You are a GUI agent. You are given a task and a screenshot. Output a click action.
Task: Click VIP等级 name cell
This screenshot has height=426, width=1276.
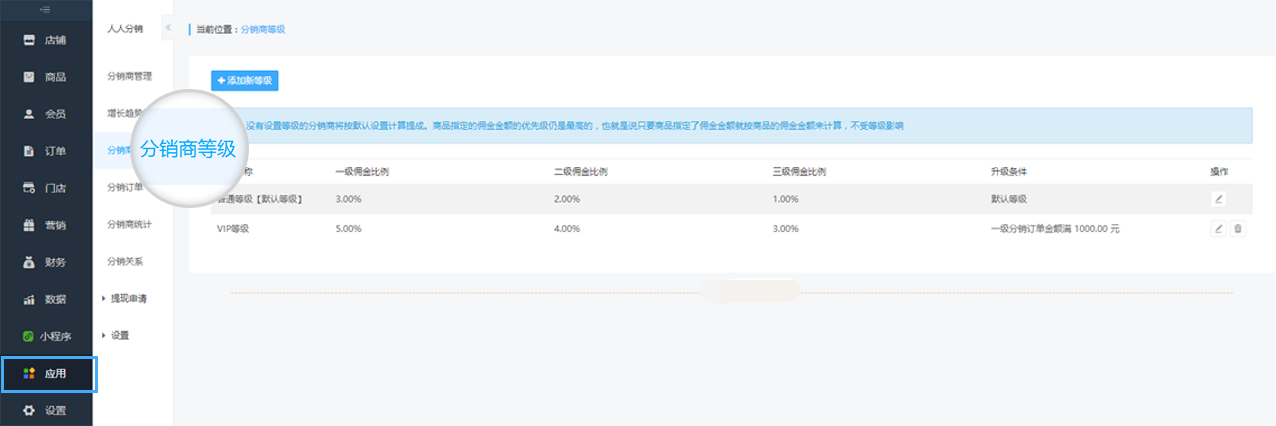[232, 229]
